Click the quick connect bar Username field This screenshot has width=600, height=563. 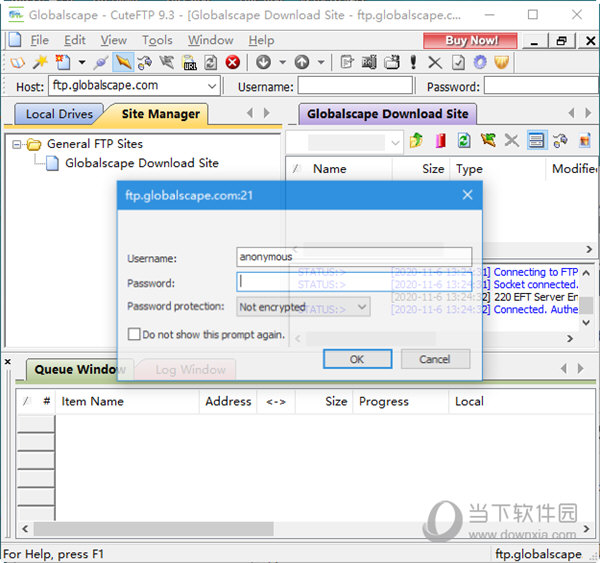coord(355,85)
